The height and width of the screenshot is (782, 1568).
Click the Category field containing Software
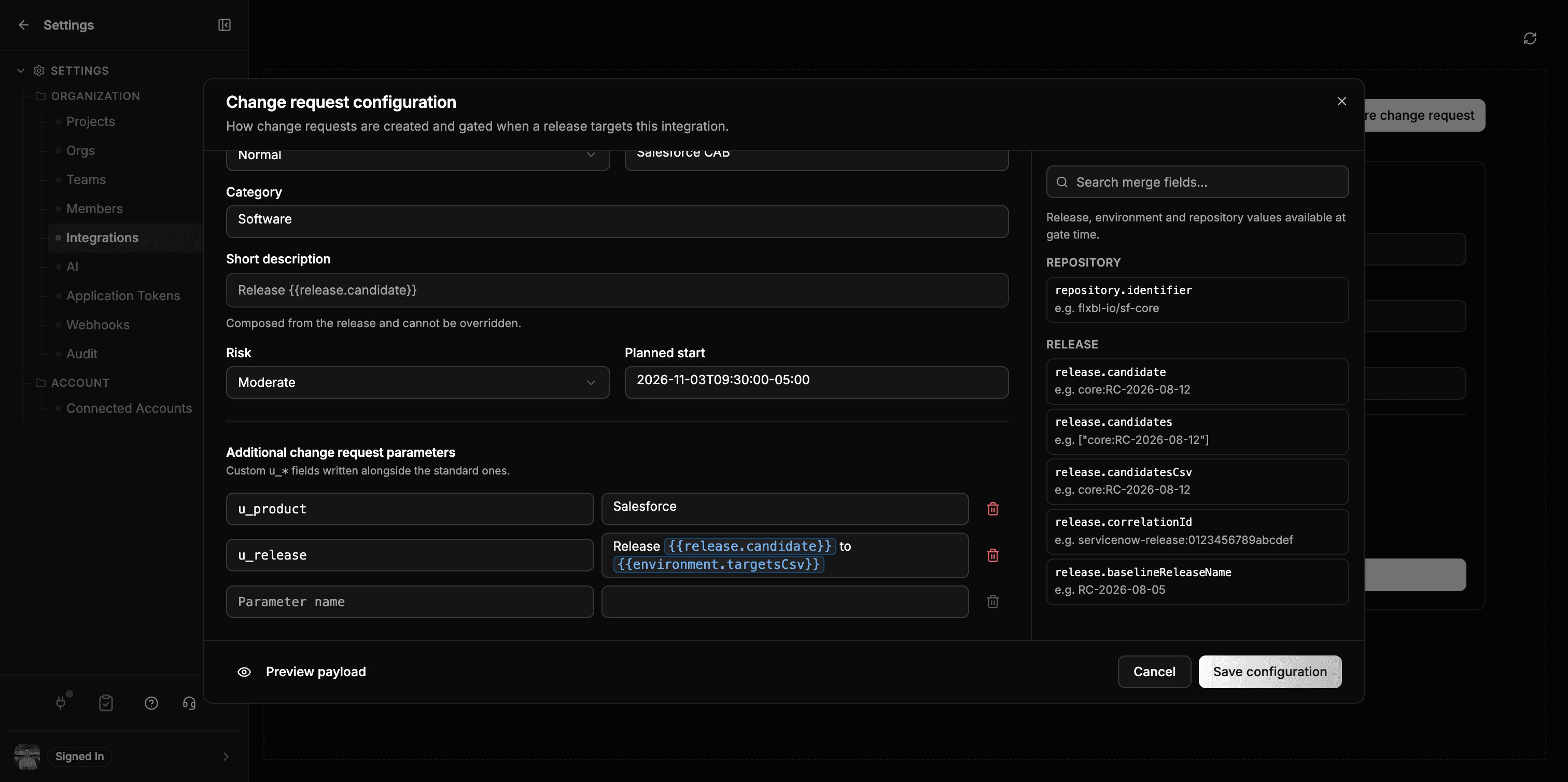(x=617, y=221)
